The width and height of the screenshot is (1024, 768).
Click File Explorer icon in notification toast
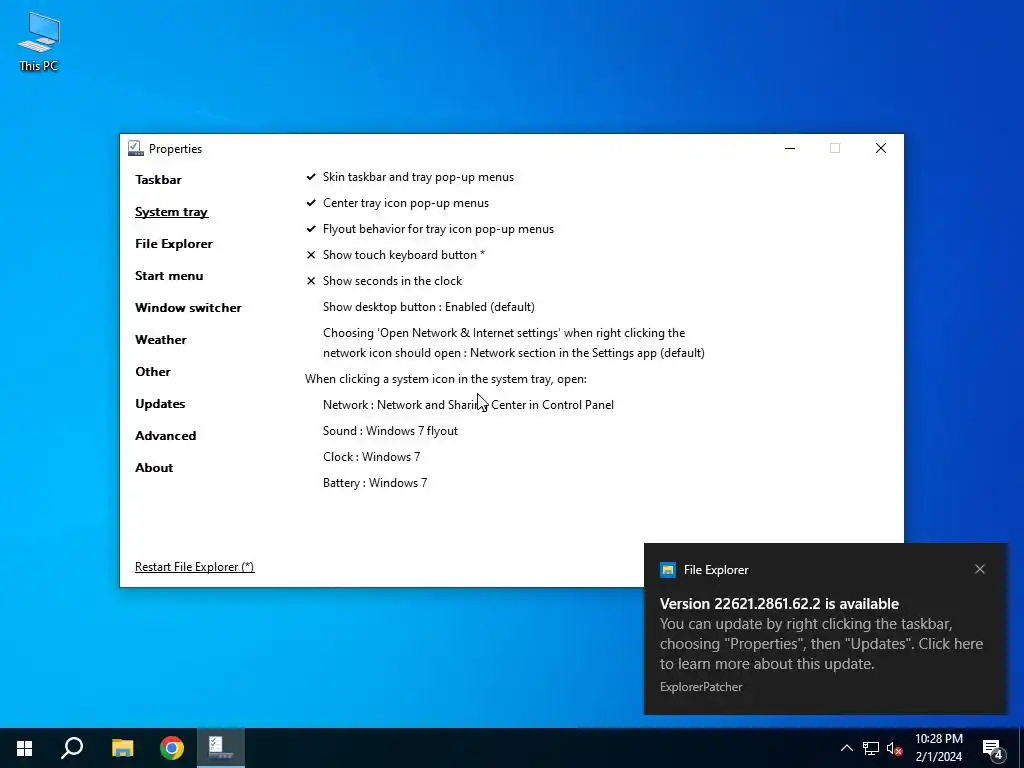(x=667, y=569)
